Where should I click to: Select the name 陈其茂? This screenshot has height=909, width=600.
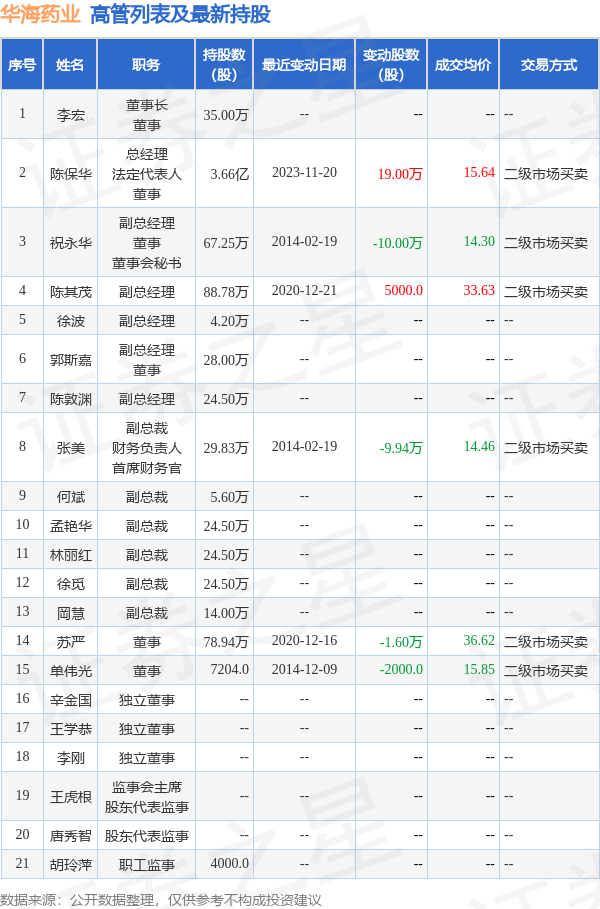pyautogui.click(x=71, y=292)
